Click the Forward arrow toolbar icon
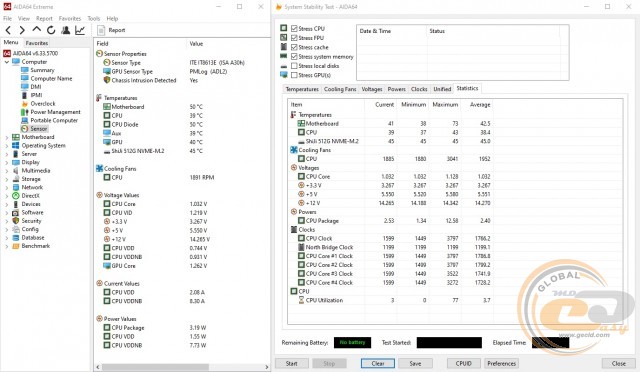This screenshot has width=640, height=372. tap(22, 30)
